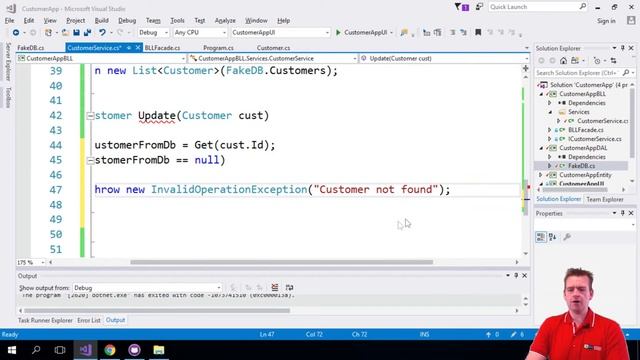
Task: Click the Undo arrow icon
Action: [102, 32]
